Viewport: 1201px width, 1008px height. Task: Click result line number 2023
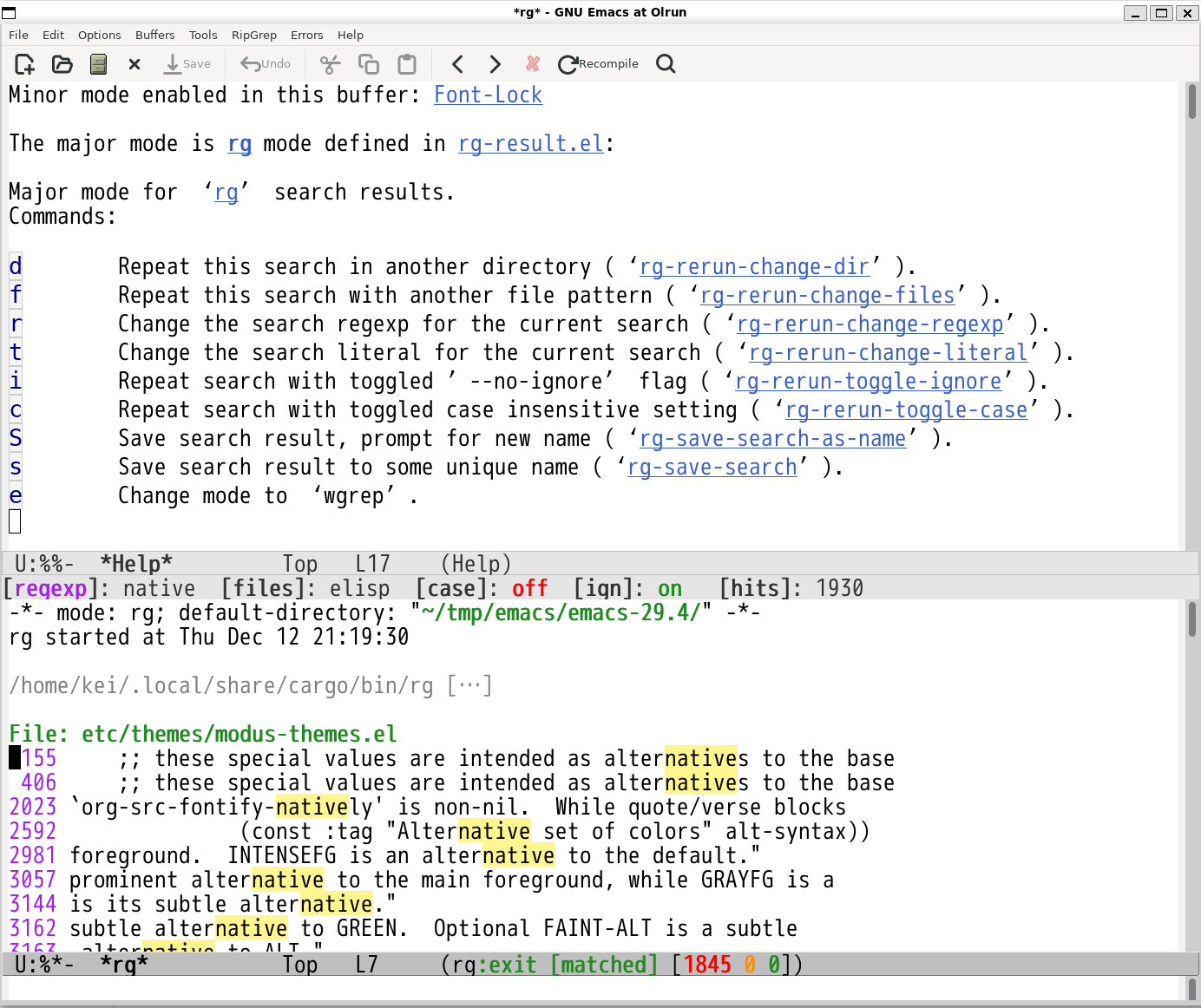tap(33, 808)
